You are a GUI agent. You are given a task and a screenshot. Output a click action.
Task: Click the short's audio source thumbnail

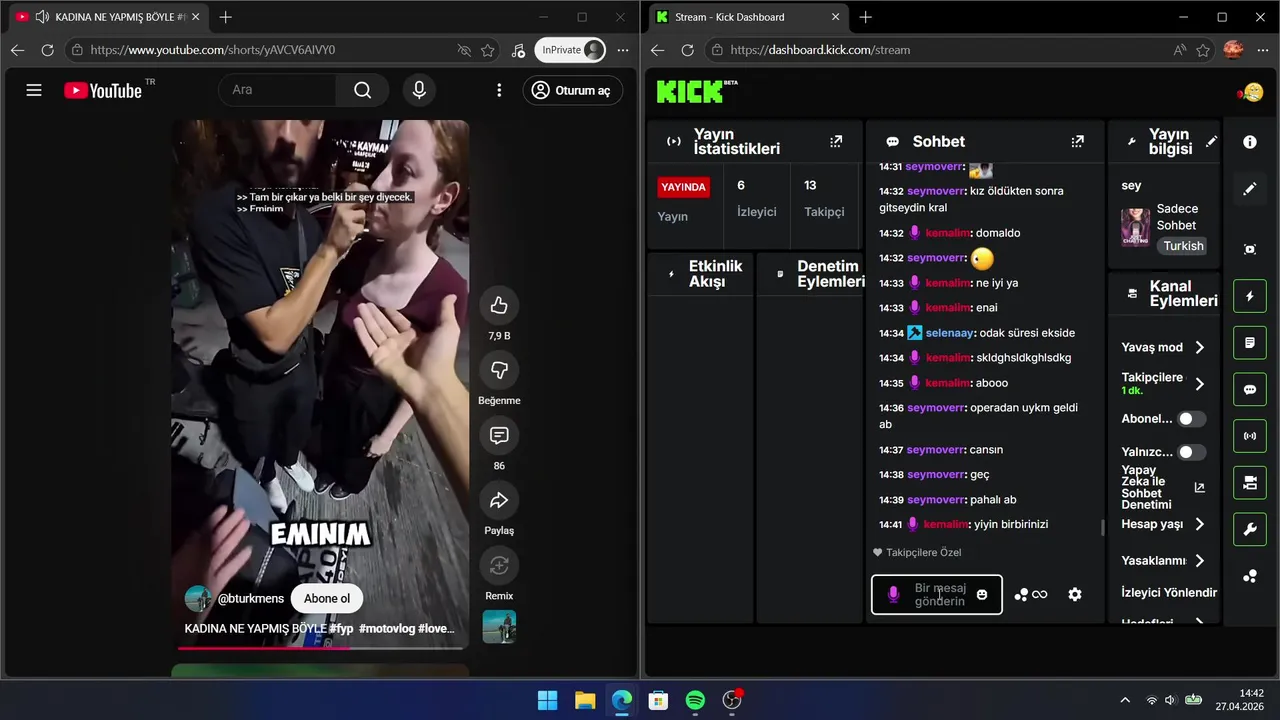(x=499, y=626)
